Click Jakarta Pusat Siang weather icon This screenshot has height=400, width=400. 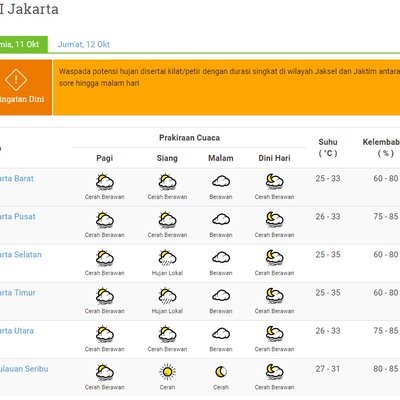167,220
